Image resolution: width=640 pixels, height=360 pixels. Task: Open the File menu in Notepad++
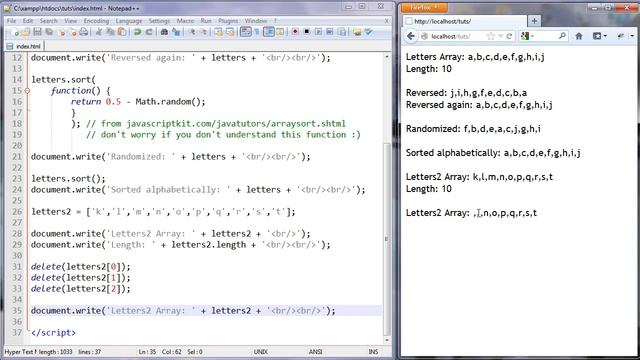click(11, 21)
